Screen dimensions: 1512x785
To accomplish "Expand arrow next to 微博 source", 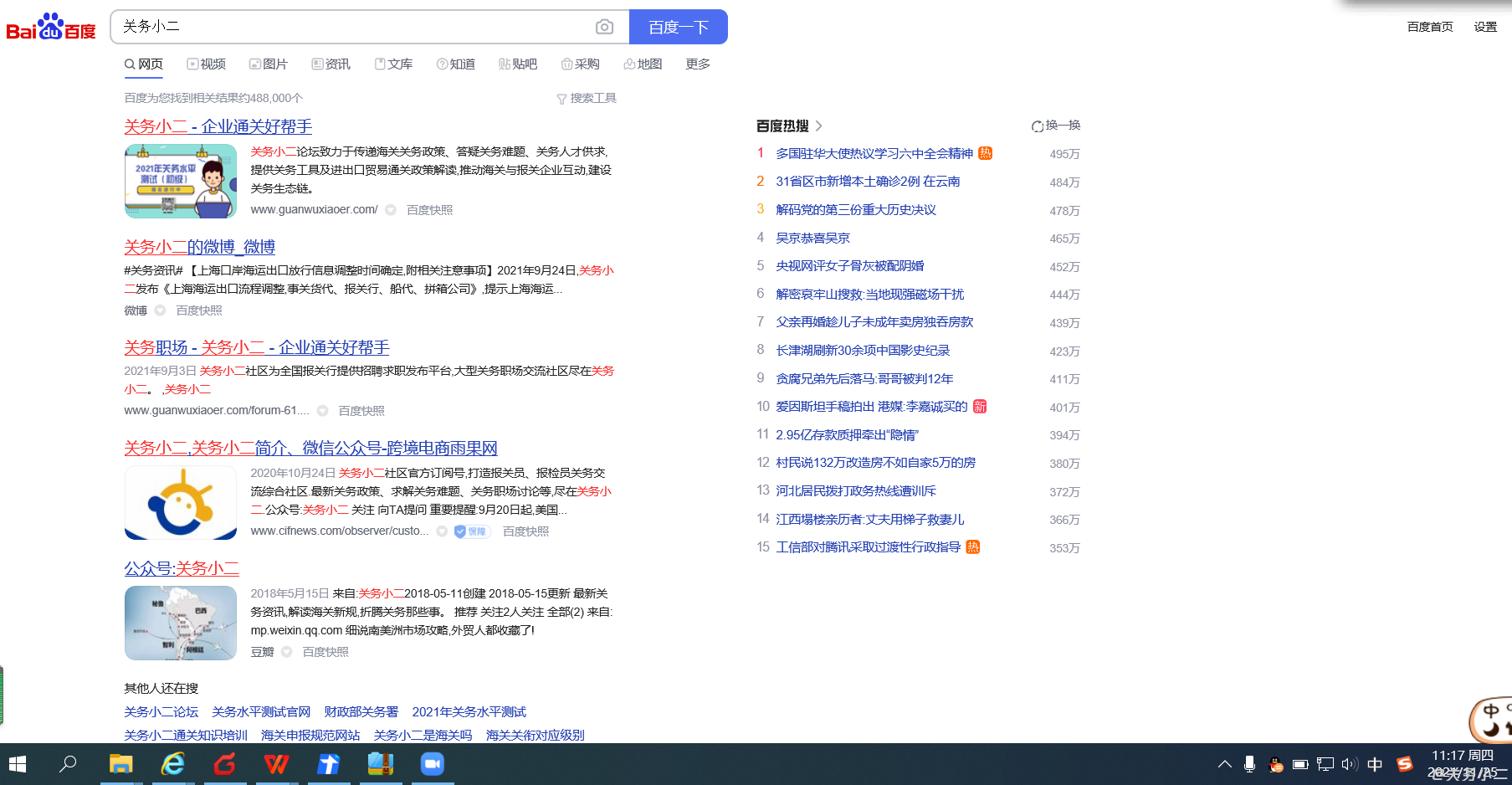I will tap(160, 310).
